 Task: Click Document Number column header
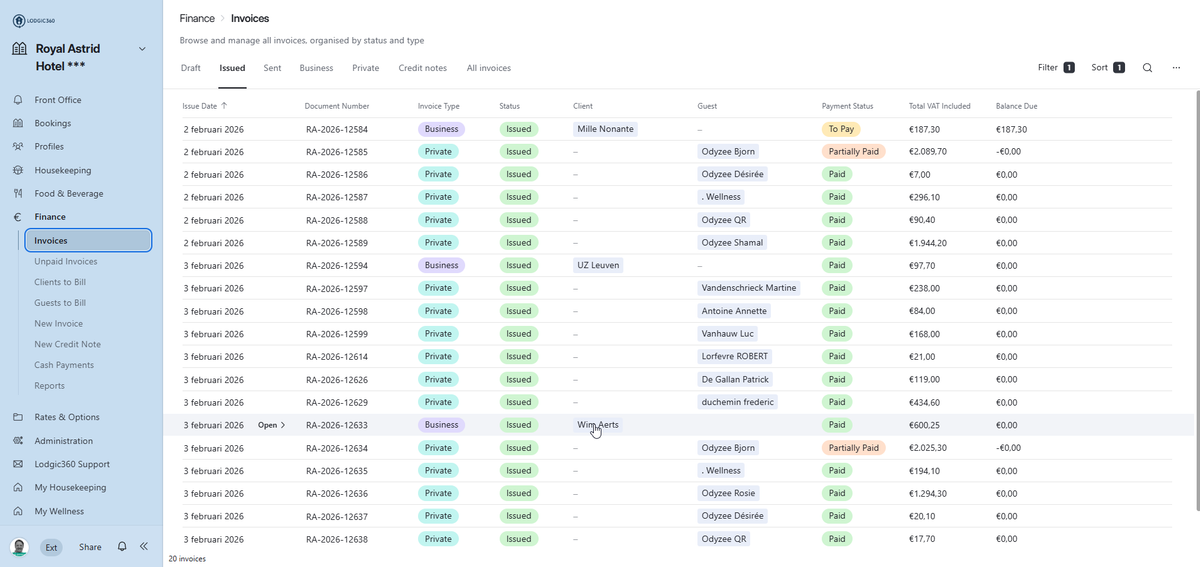pos(337,105)
